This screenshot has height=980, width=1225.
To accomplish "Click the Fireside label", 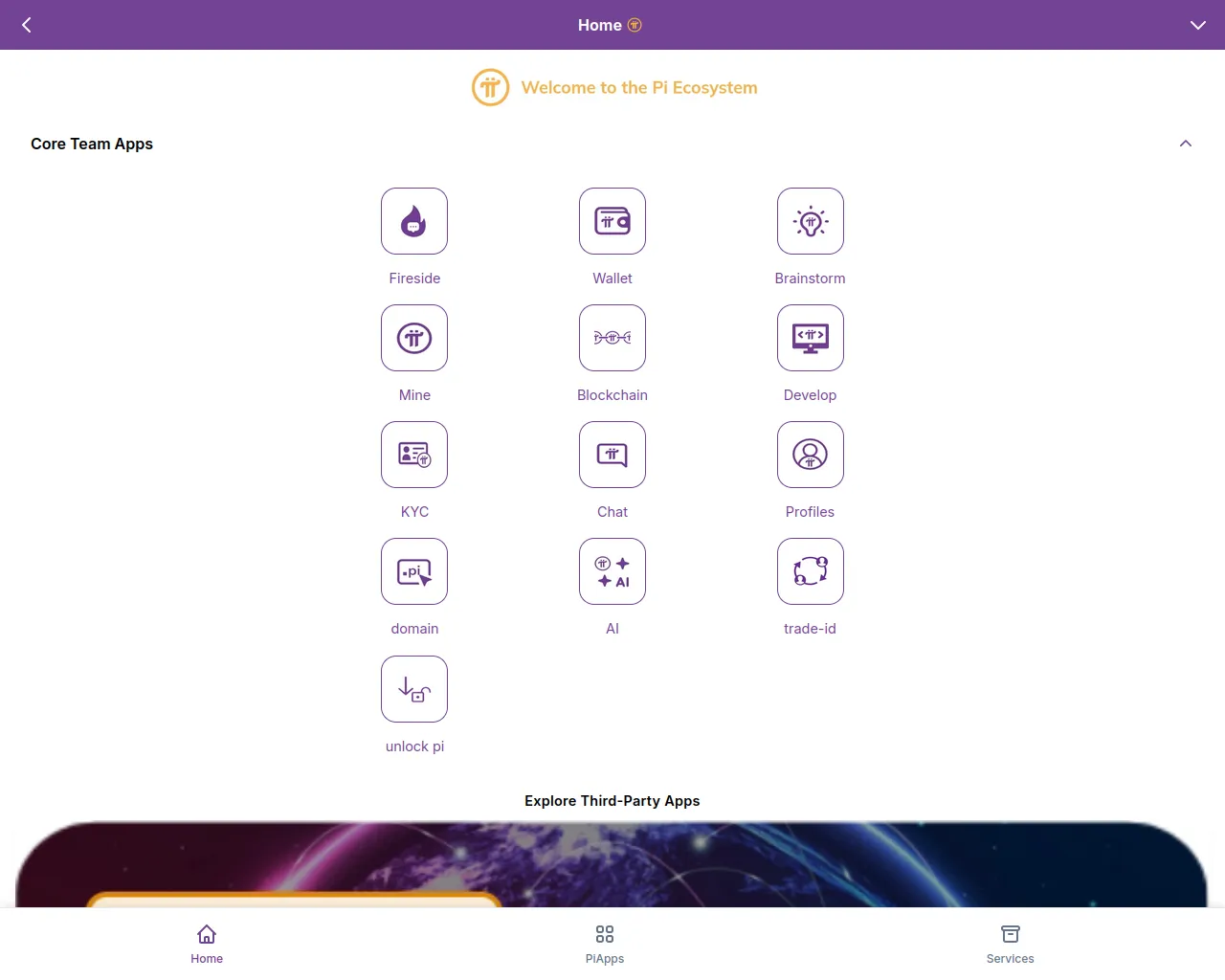I will click(x=414, y=278).
